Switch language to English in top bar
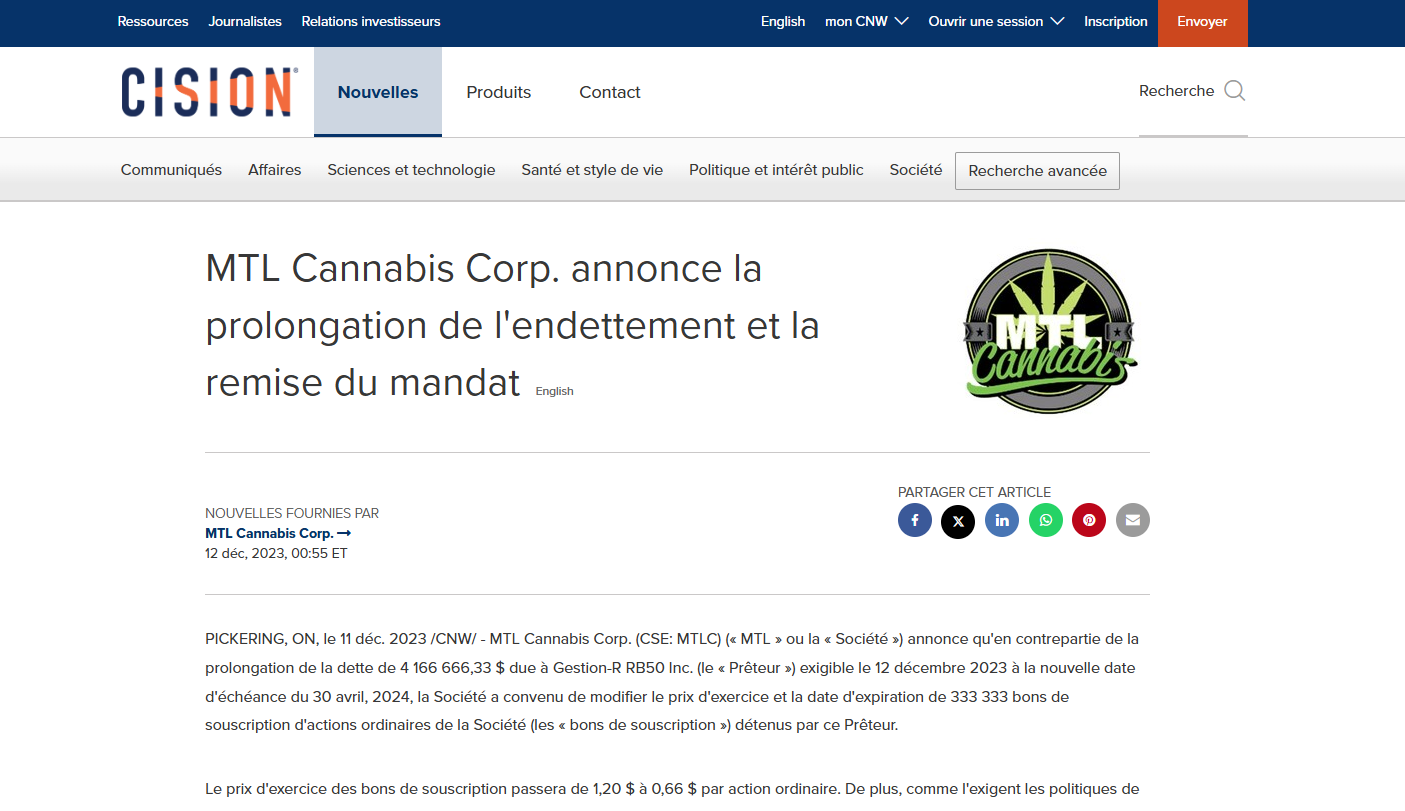The height and width of the screenshot is (811, 1405). point(783,21)
